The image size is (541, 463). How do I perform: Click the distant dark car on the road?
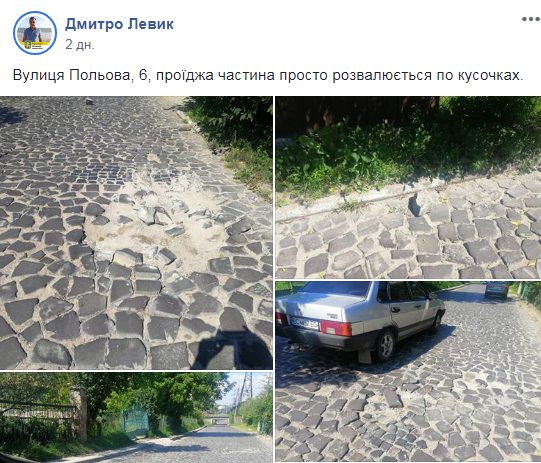coord(496,289)
